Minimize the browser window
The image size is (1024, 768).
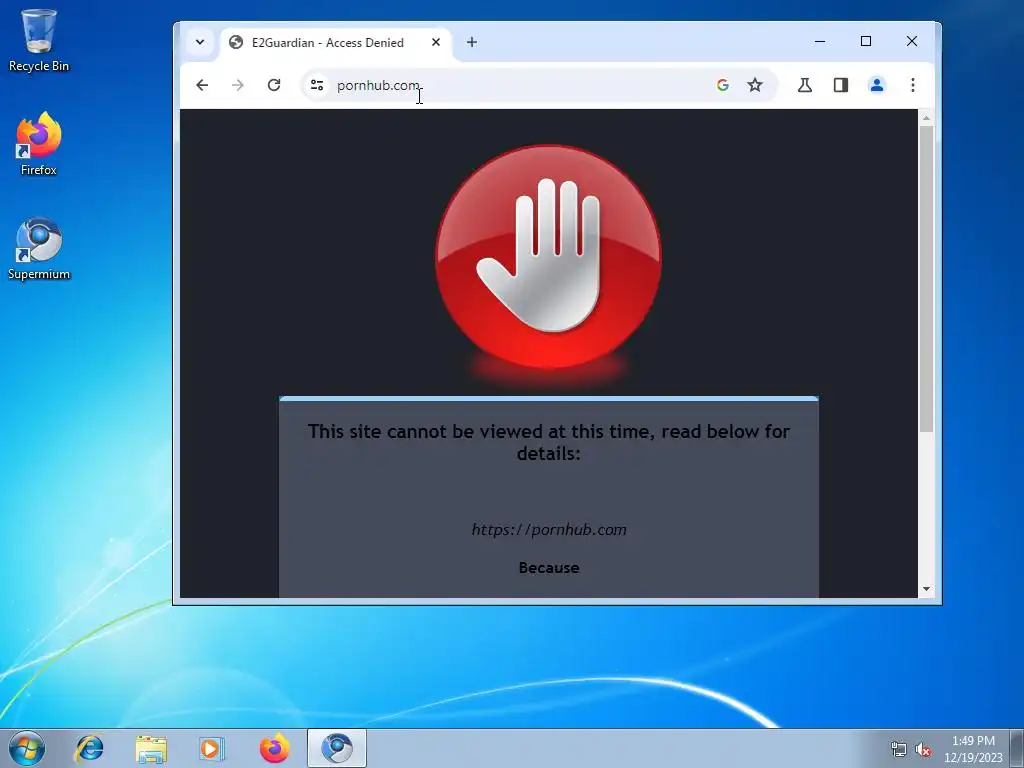pos(820,41)
